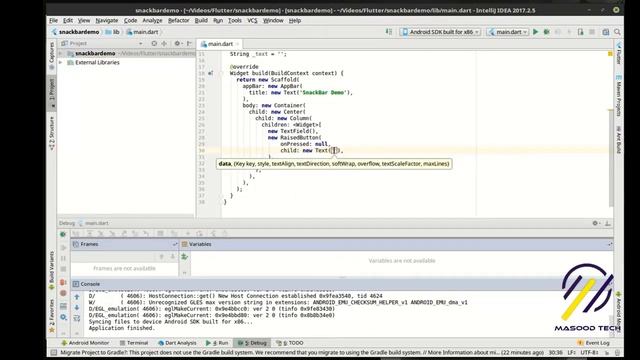Click the yellow inspection indicator at the editor's top right
Image resolution: width=640 pixels, height=360 pixels.
[610, 54]
